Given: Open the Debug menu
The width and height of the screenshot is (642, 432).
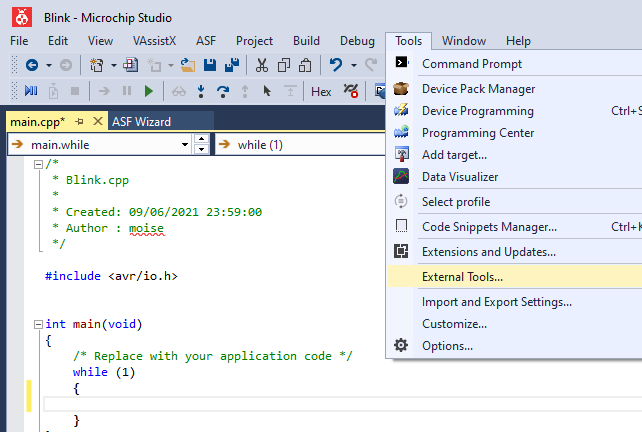Looking at the screenshot, I should pyautogui.click(x=357, y=41).
